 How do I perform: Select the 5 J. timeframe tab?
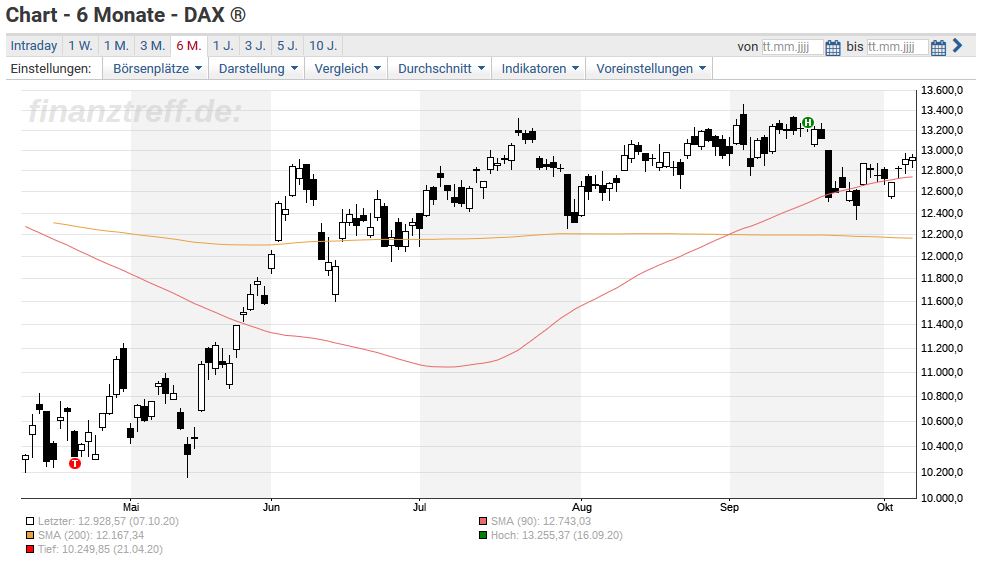tap(287, 46)
